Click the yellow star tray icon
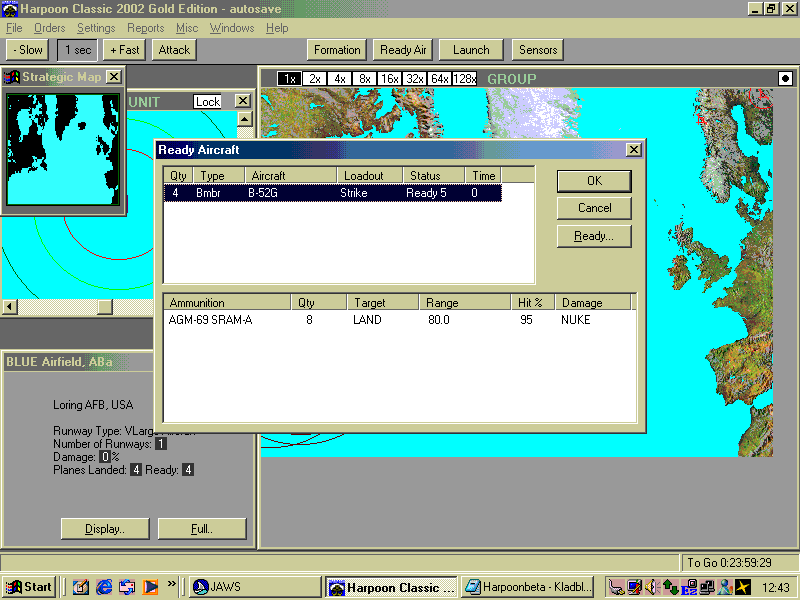 [x=742, y=587]
